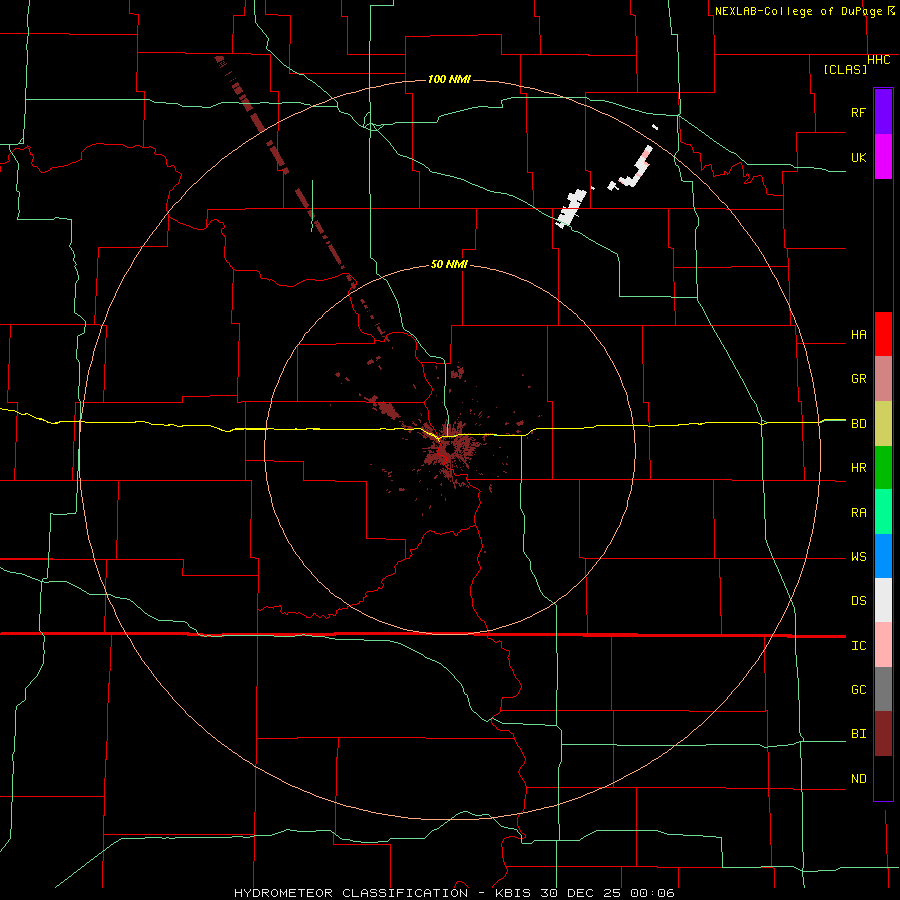Image resolution: width=900 pixels, height=900 pixels.
Task: Click the 50 NMI range ring label
Action: tap(449, 264)
